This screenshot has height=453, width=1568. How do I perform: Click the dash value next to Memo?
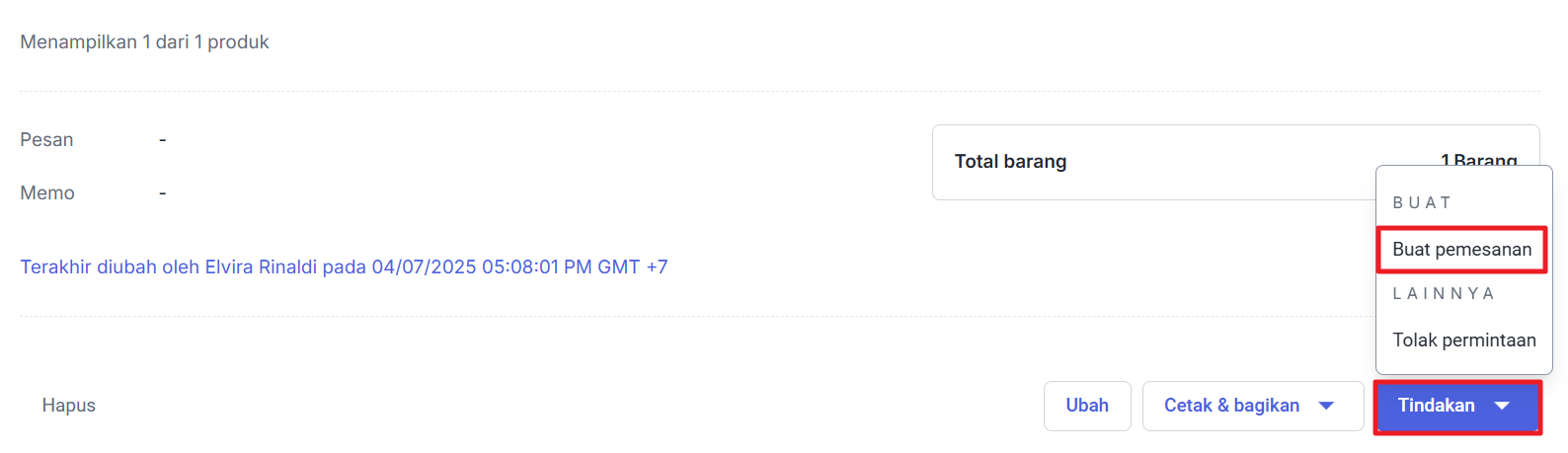tap(163, 193)
